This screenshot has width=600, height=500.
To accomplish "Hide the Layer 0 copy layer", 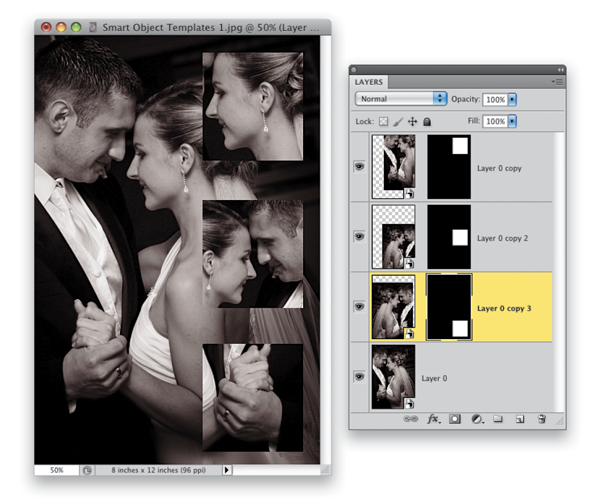I will coord(359,167).
